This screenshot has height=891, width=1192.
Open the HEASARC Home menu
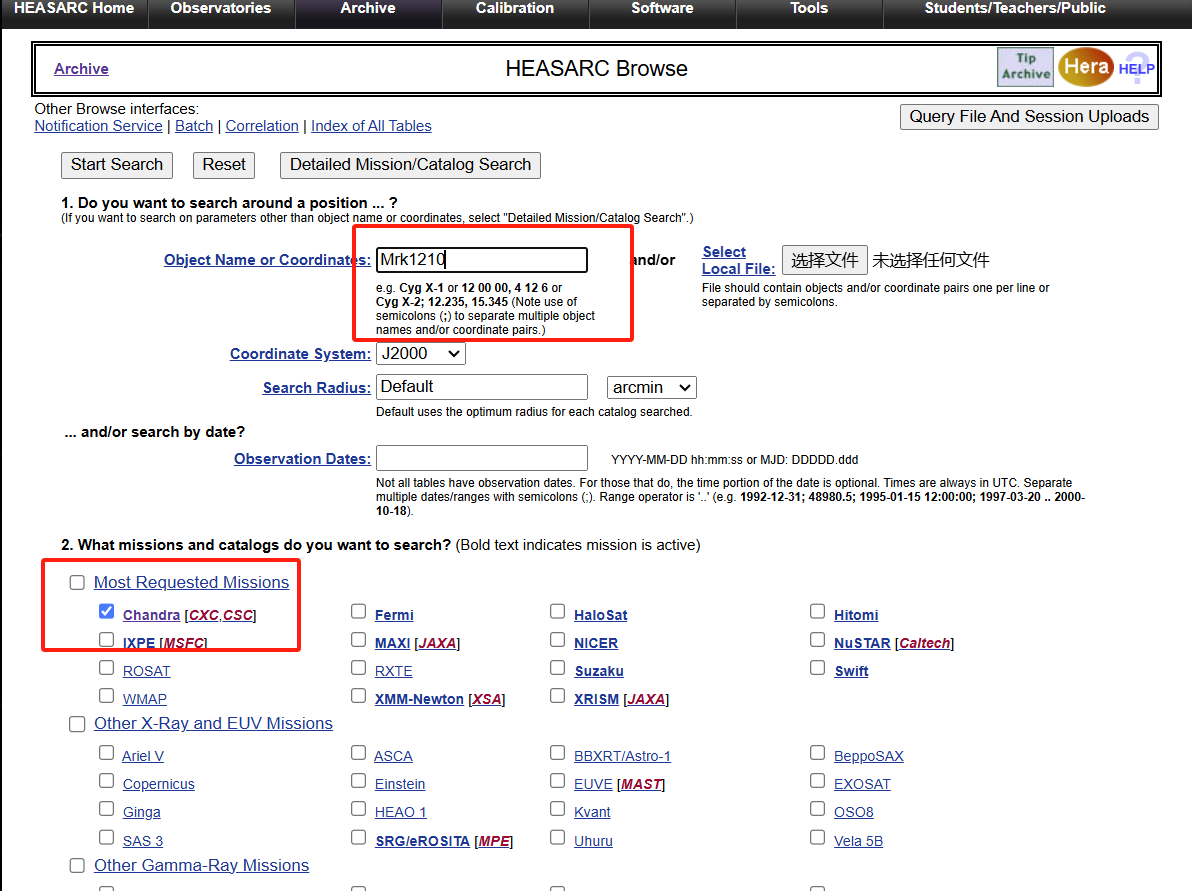point(74,8)
